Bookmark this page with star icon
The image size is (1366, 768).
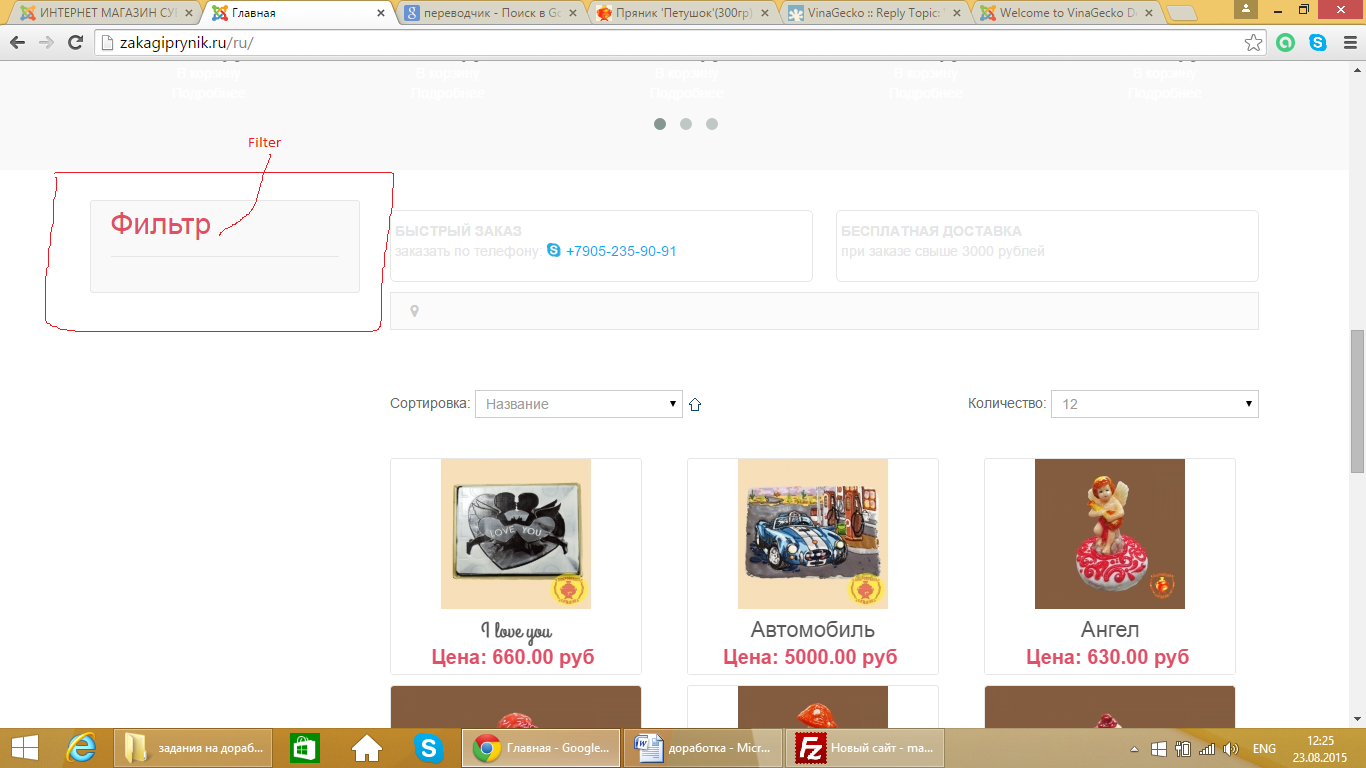[x=1253, y=43]
